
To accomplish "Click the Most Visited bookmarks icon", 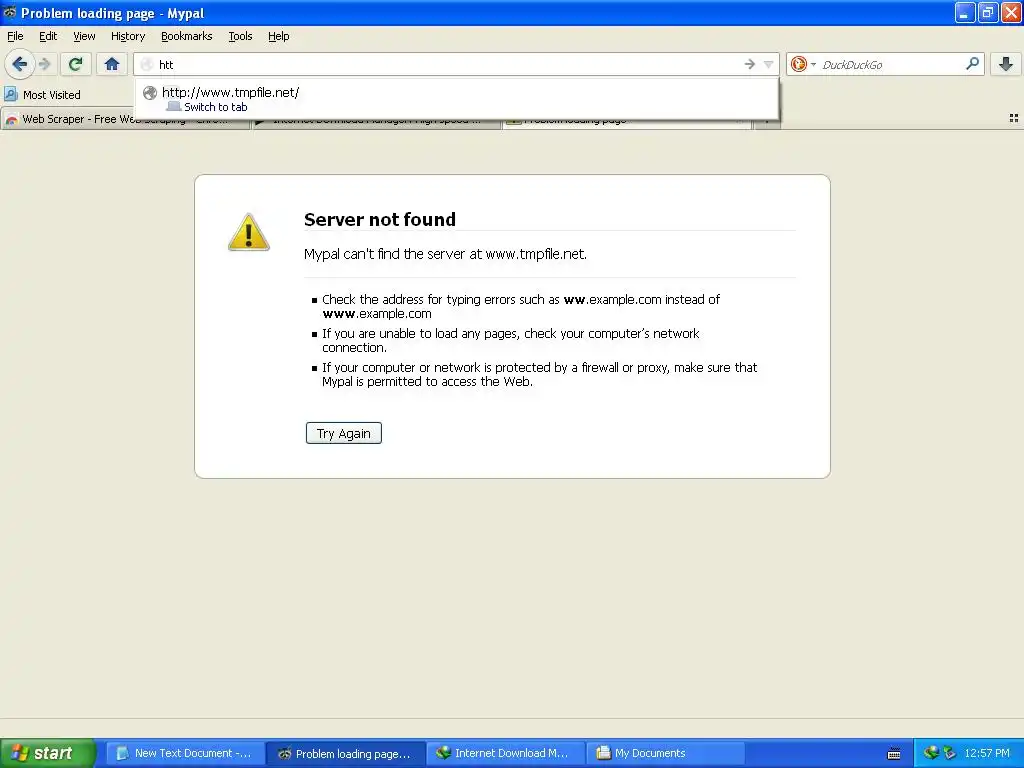I will 10,94.
